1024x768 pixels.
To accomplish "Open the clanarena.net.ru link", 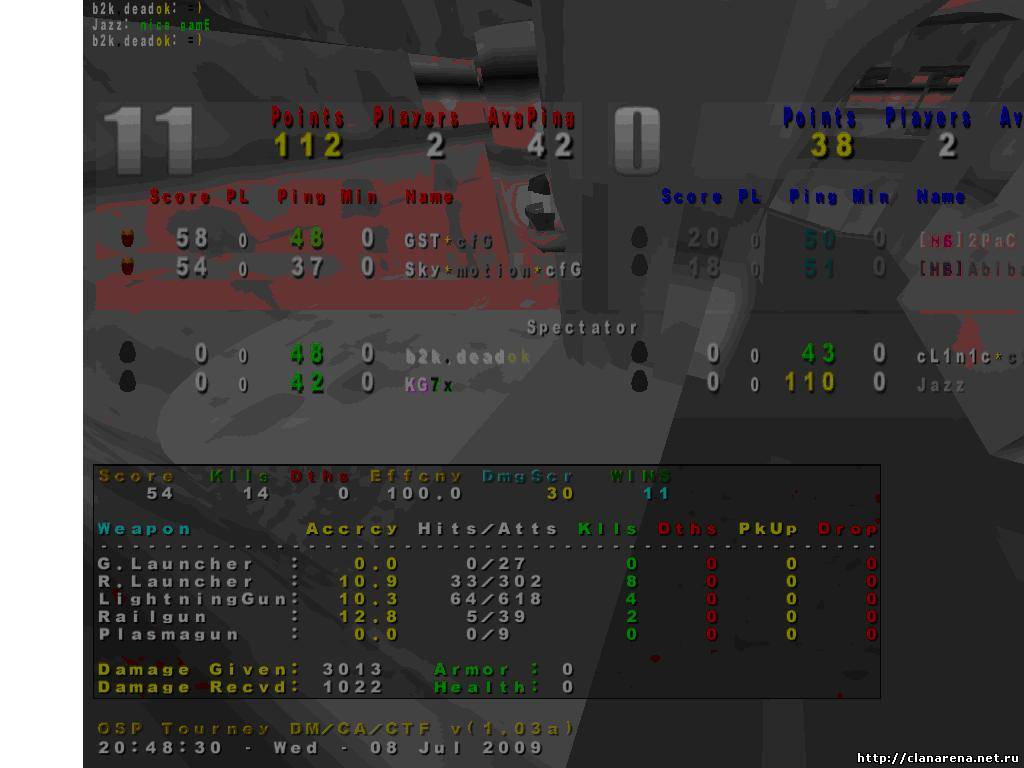I will pyautogui.click(x=937, y=757).
